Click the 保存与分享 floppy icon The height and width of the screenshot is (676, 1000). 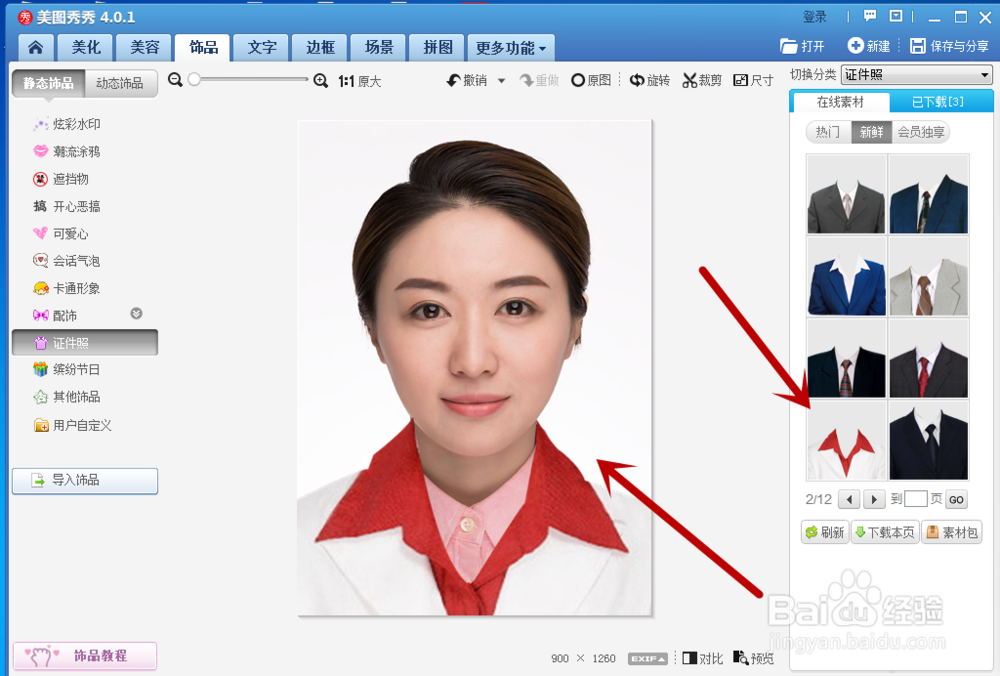tap(918, 46)
